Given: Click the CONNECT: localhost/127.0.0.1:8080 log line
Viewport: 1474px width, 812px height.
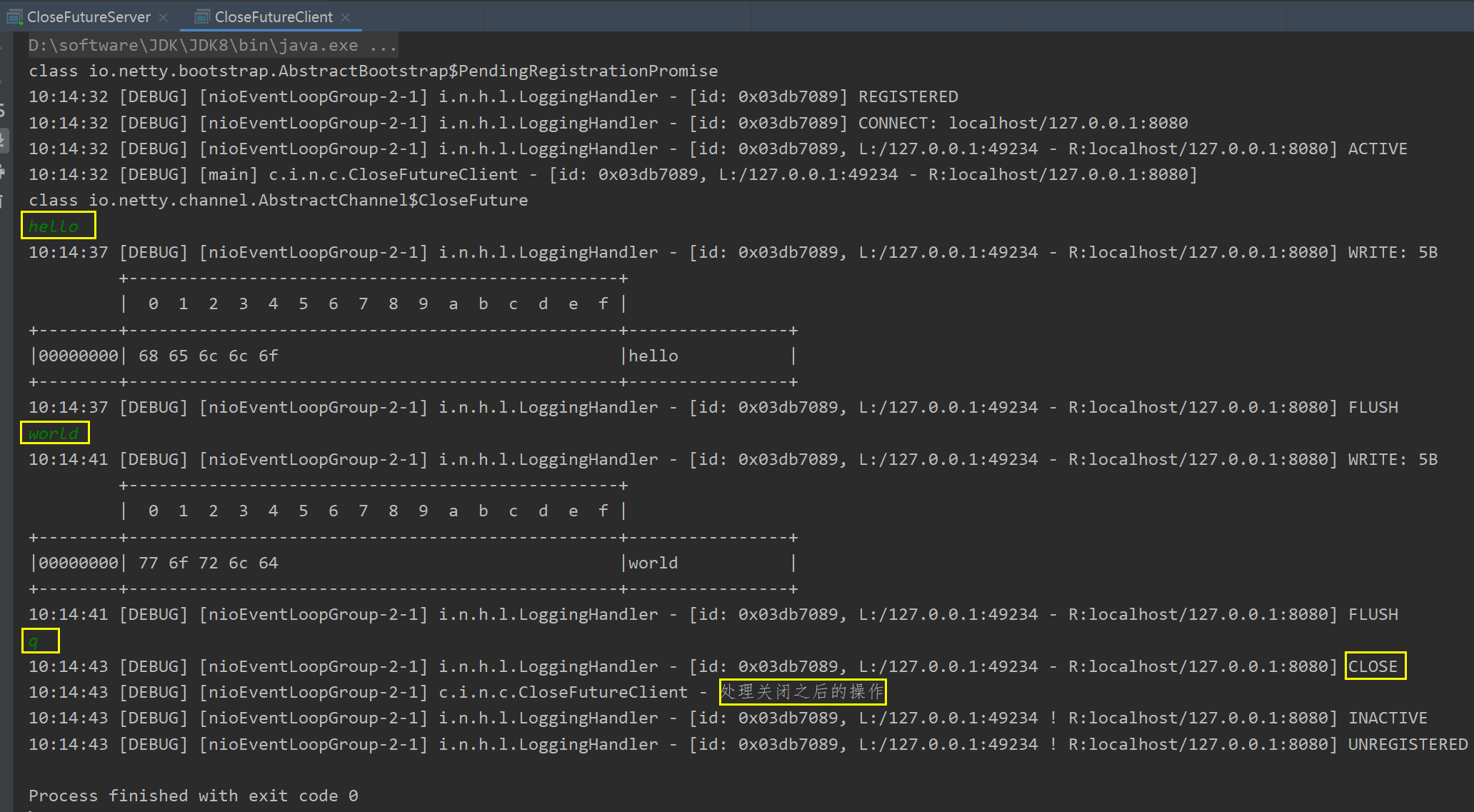Looking at the screenshot, I should click(x=608, y=123).
